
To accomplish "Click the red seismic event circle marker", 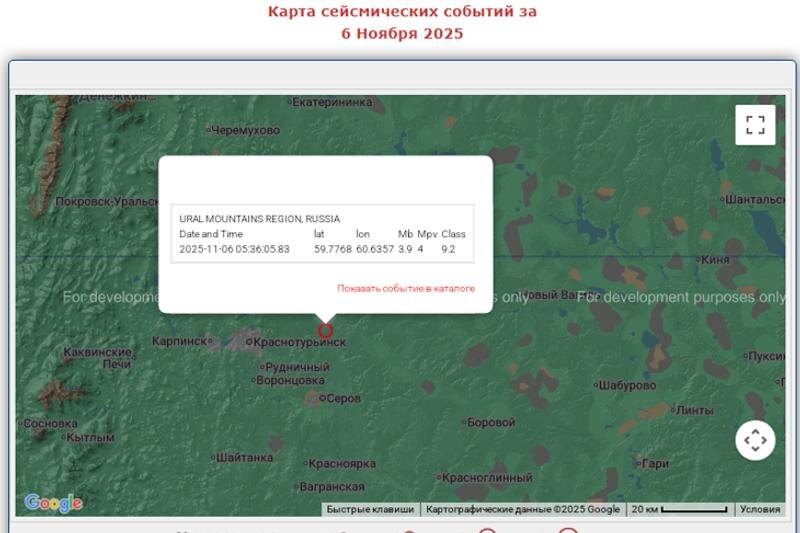I will [326, 331].
